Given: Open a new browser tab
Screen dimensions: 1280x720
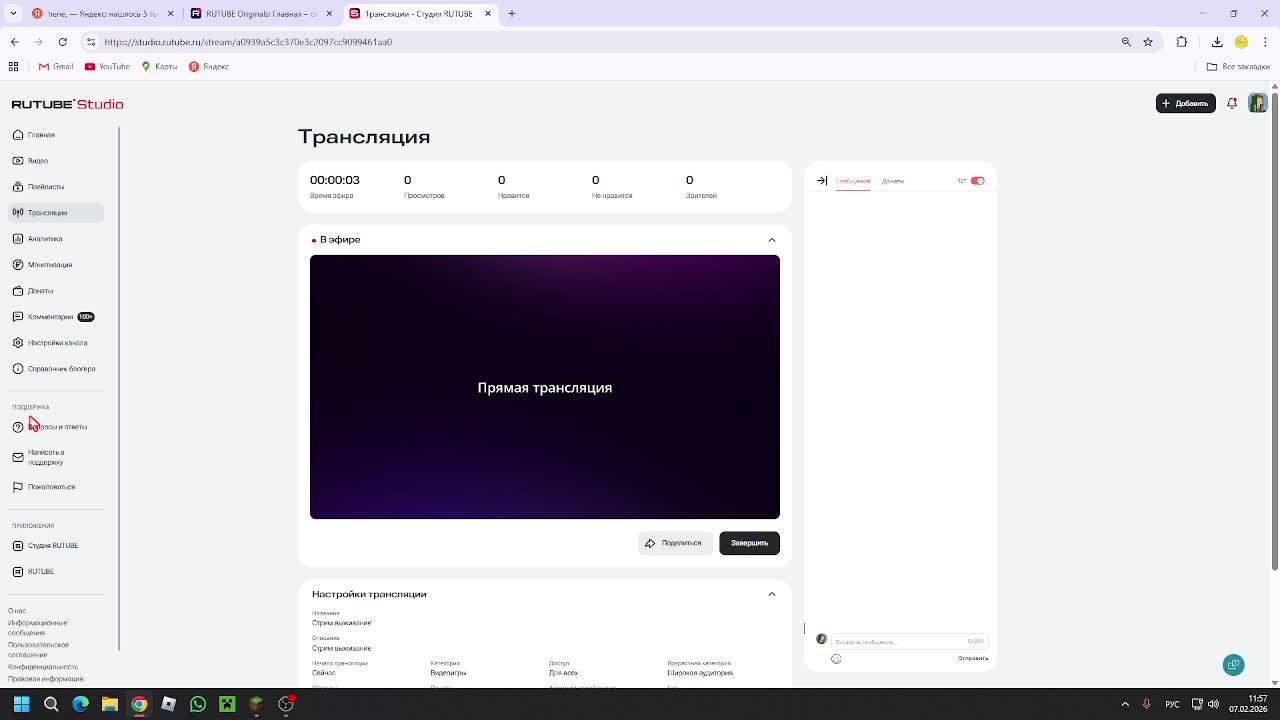Looking at the screenshot, I should pos(511,13).
